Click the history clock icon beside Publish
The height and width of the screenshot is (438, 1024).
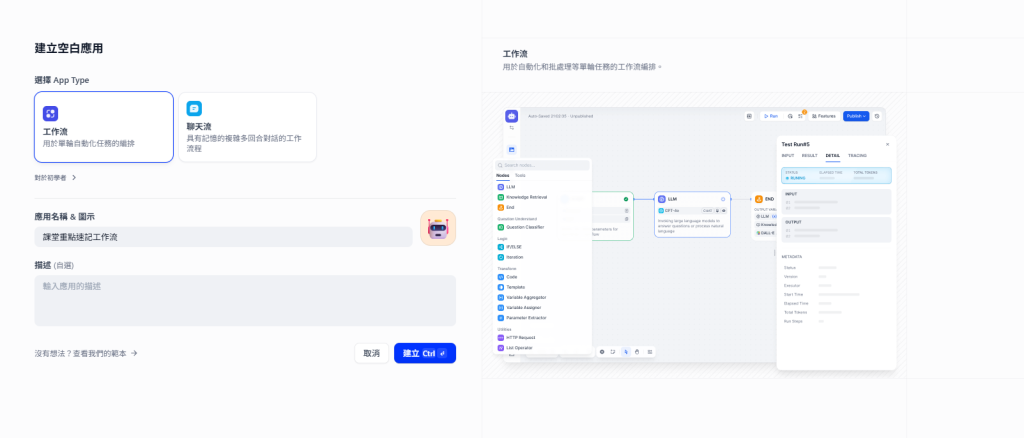(877, 116)
